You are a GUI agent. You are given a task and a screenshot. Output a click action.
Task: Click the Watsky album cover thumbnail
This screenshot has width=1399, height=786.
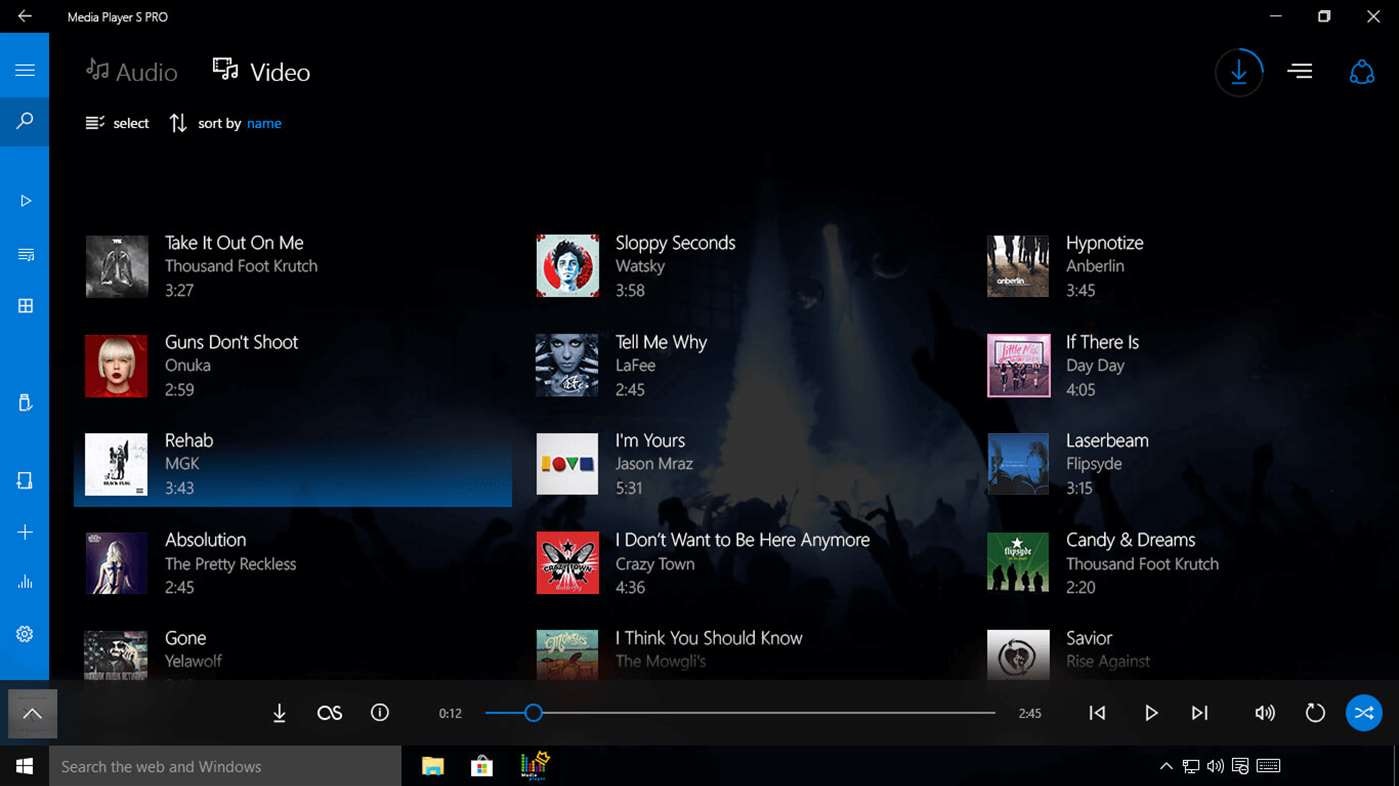tap(567, 266)
